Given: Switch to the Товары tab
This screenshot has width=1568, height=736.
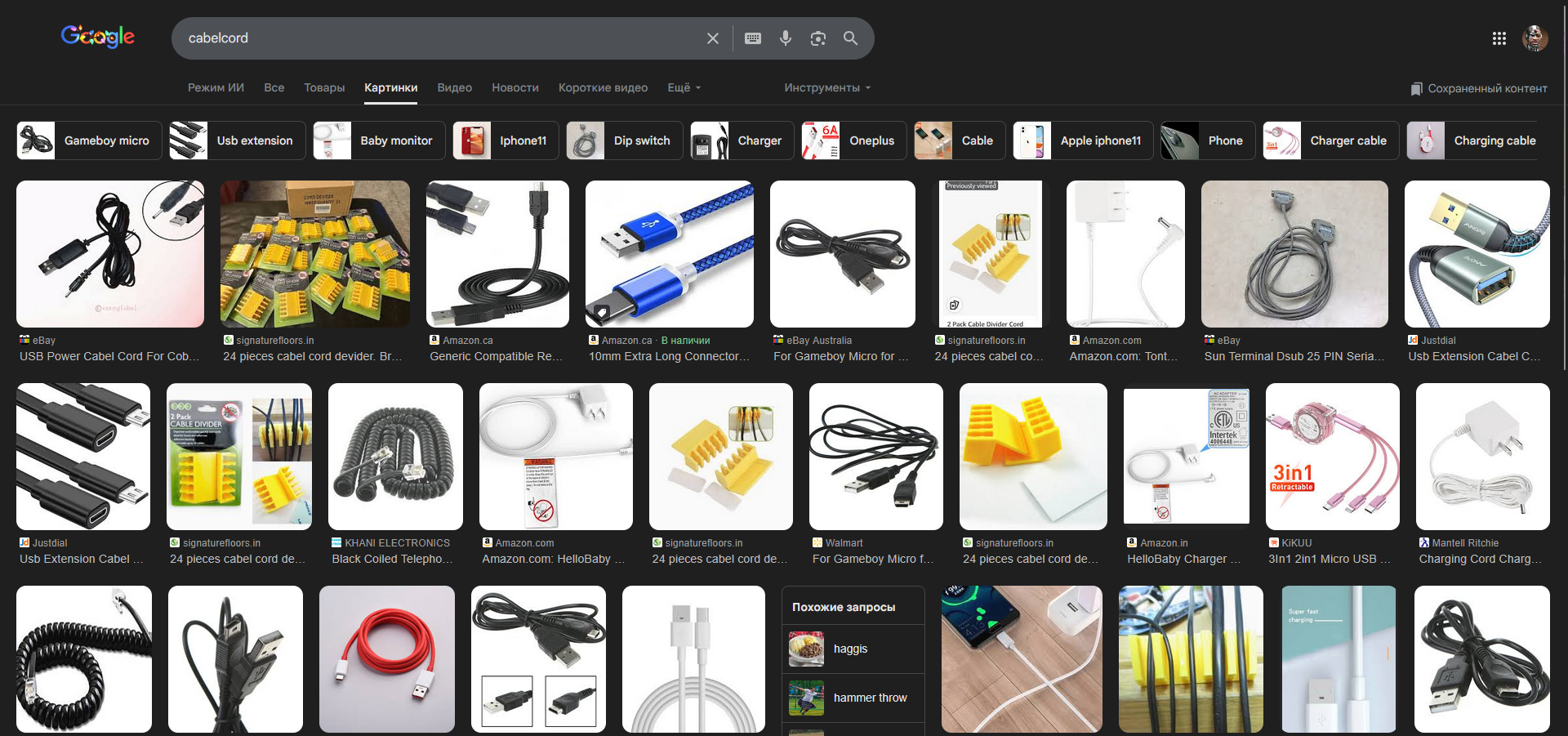Looking at the screenshot, I should tap(324, 87).
